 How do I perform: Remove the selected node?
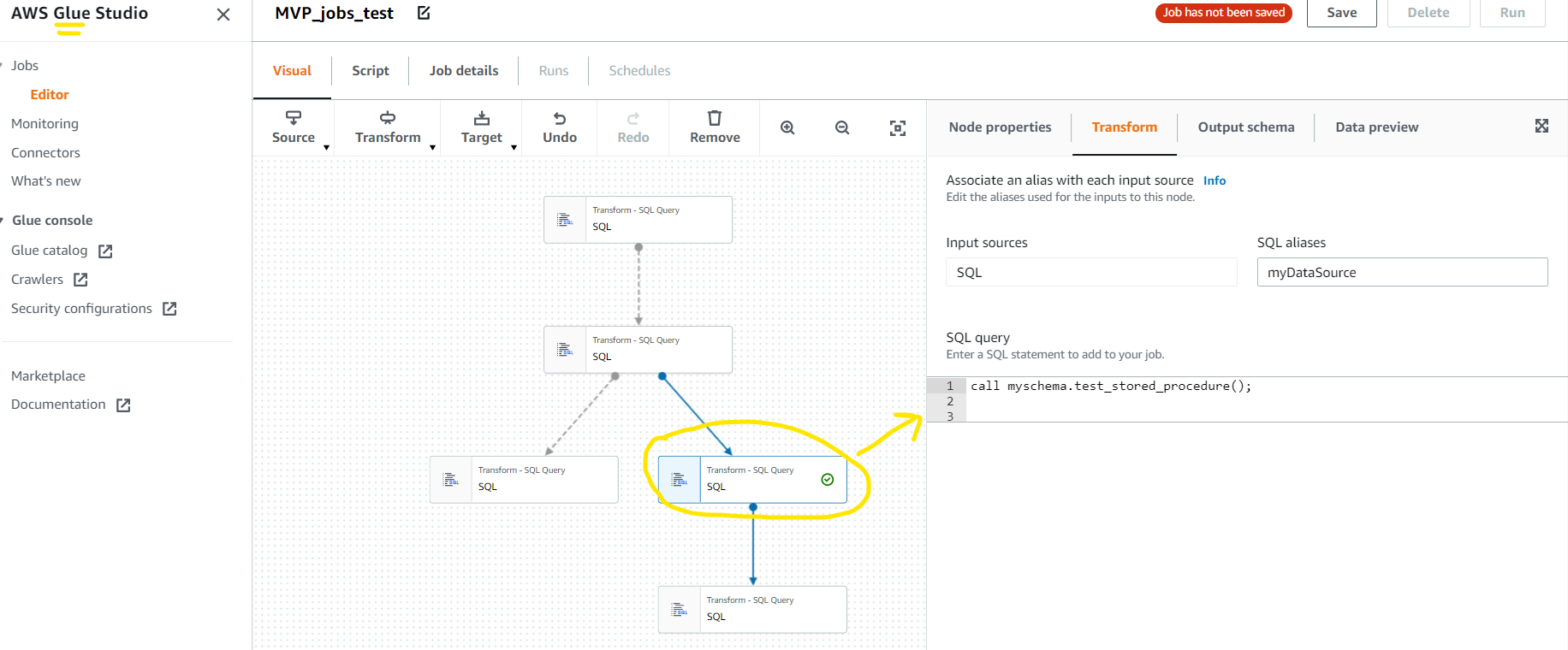point(715,127)
